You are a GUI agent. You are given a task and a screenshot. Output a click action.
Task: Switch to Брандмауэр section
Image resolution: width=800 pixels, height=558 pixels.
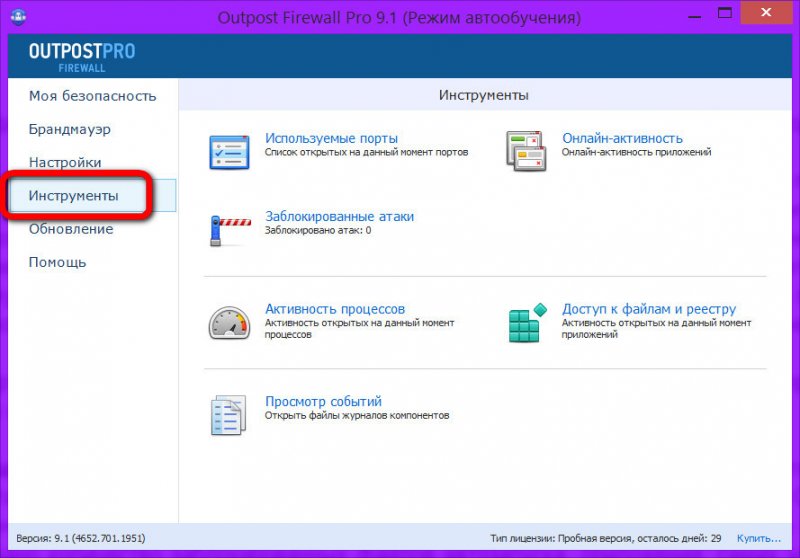(69, 129)
